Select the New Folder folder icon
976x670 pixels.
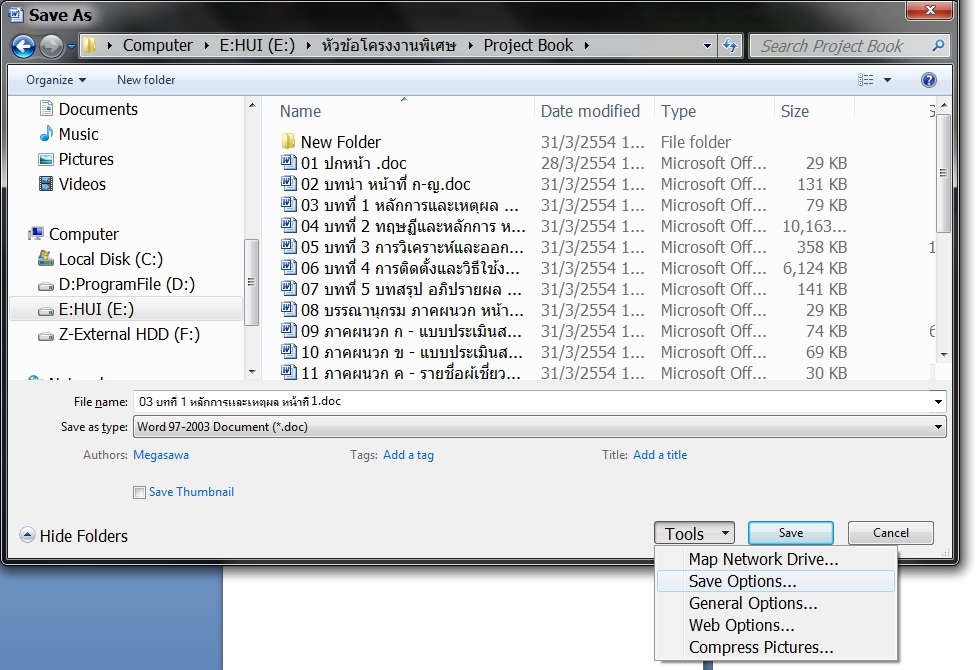[289, 142]
